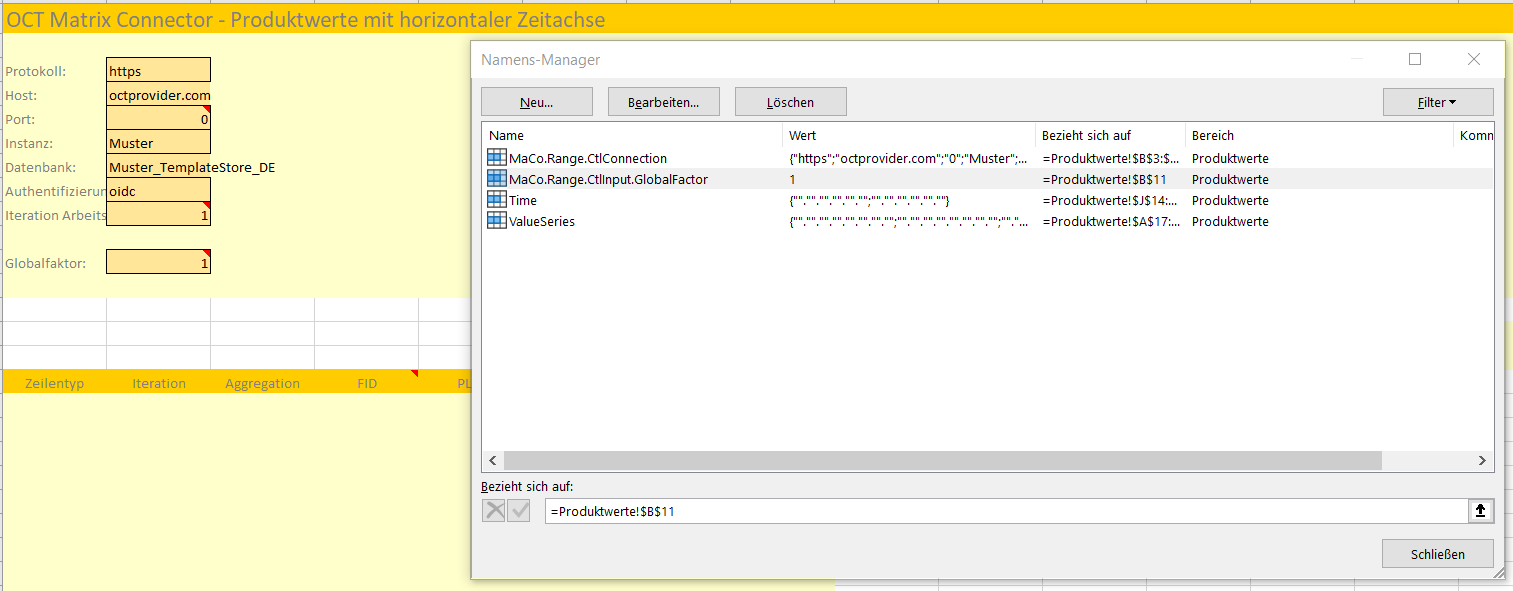Click the horizontal scrollbar right arrow
Image resolution: width=1513 pixels, height=591 pixels.
pos(1483,460)
